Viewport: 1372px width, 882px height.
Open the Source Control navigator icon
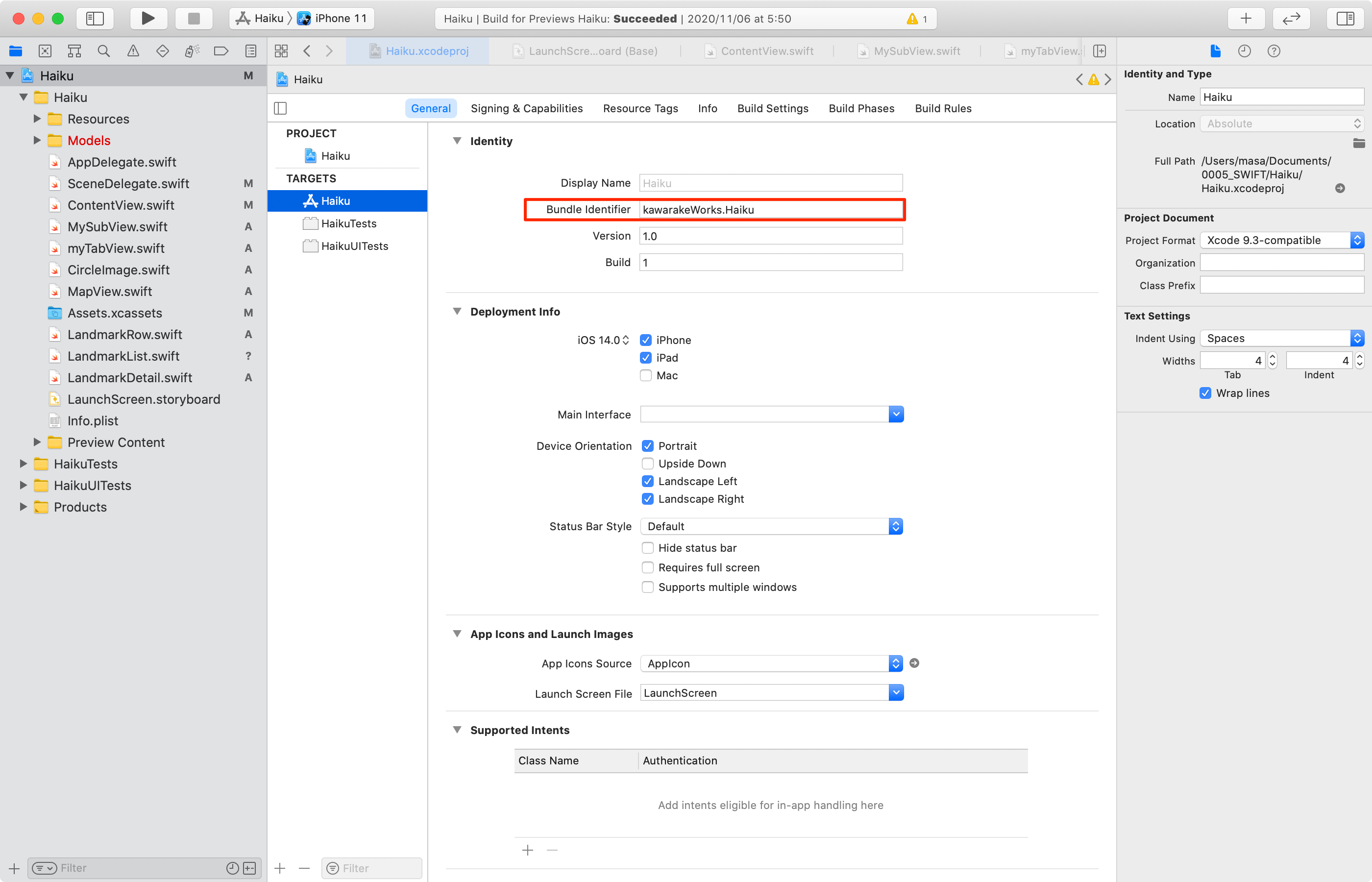pos(45,51)
